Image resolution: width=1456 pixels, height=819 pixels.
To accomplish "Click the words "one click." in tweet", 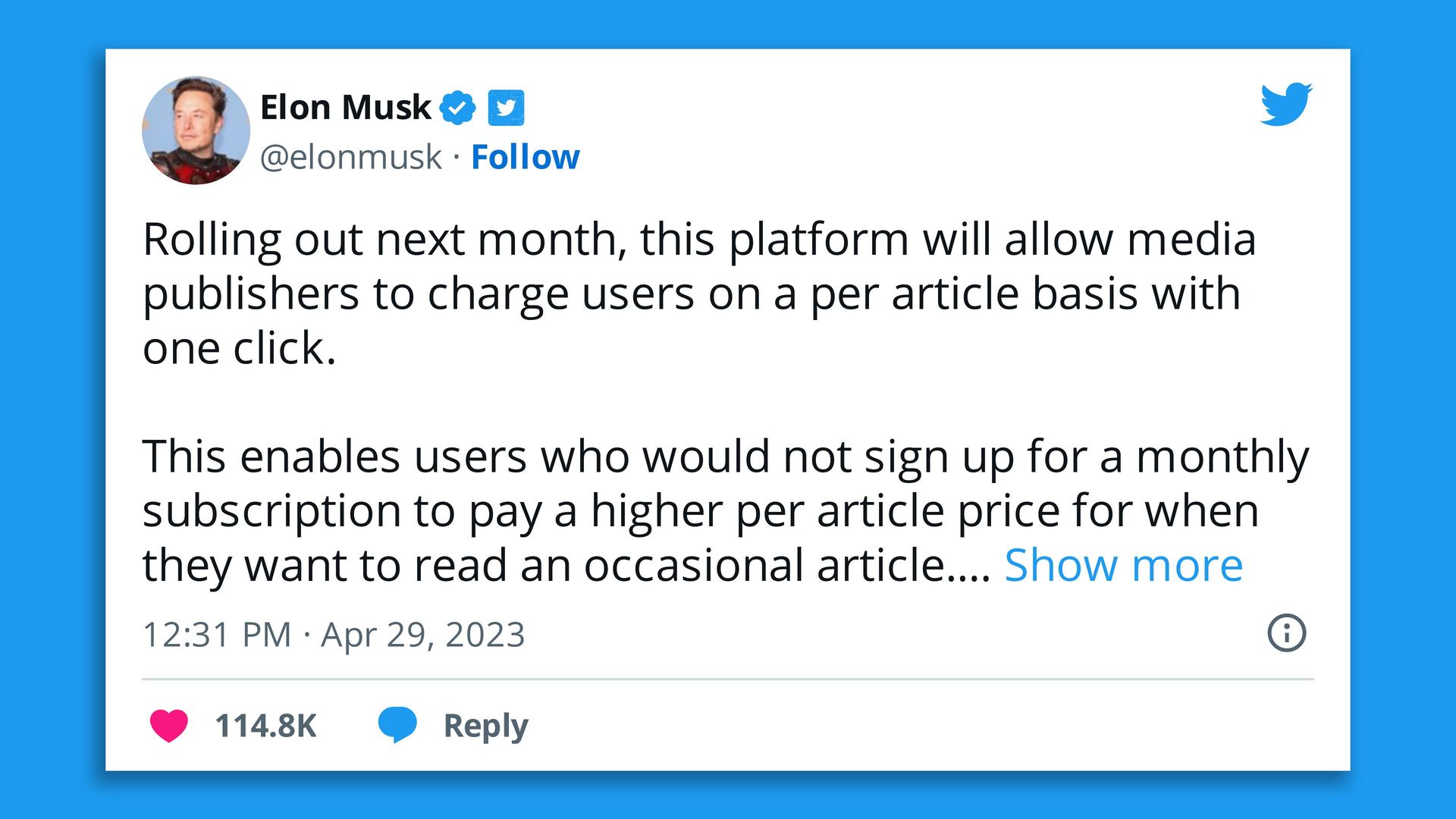I will (x=239, y=348).
